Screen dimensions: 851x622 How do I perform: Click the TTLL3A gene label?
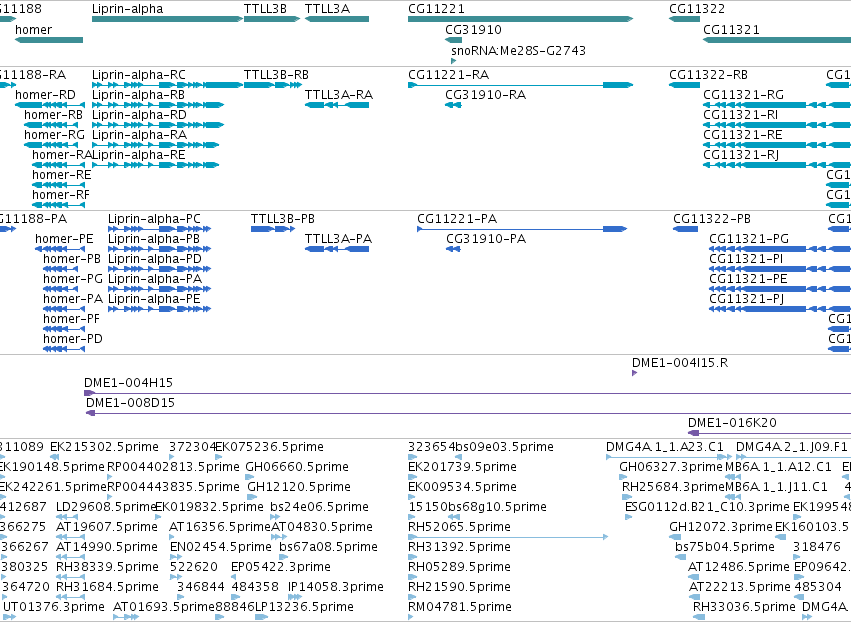pyautogui.click(x=327, y=9)
